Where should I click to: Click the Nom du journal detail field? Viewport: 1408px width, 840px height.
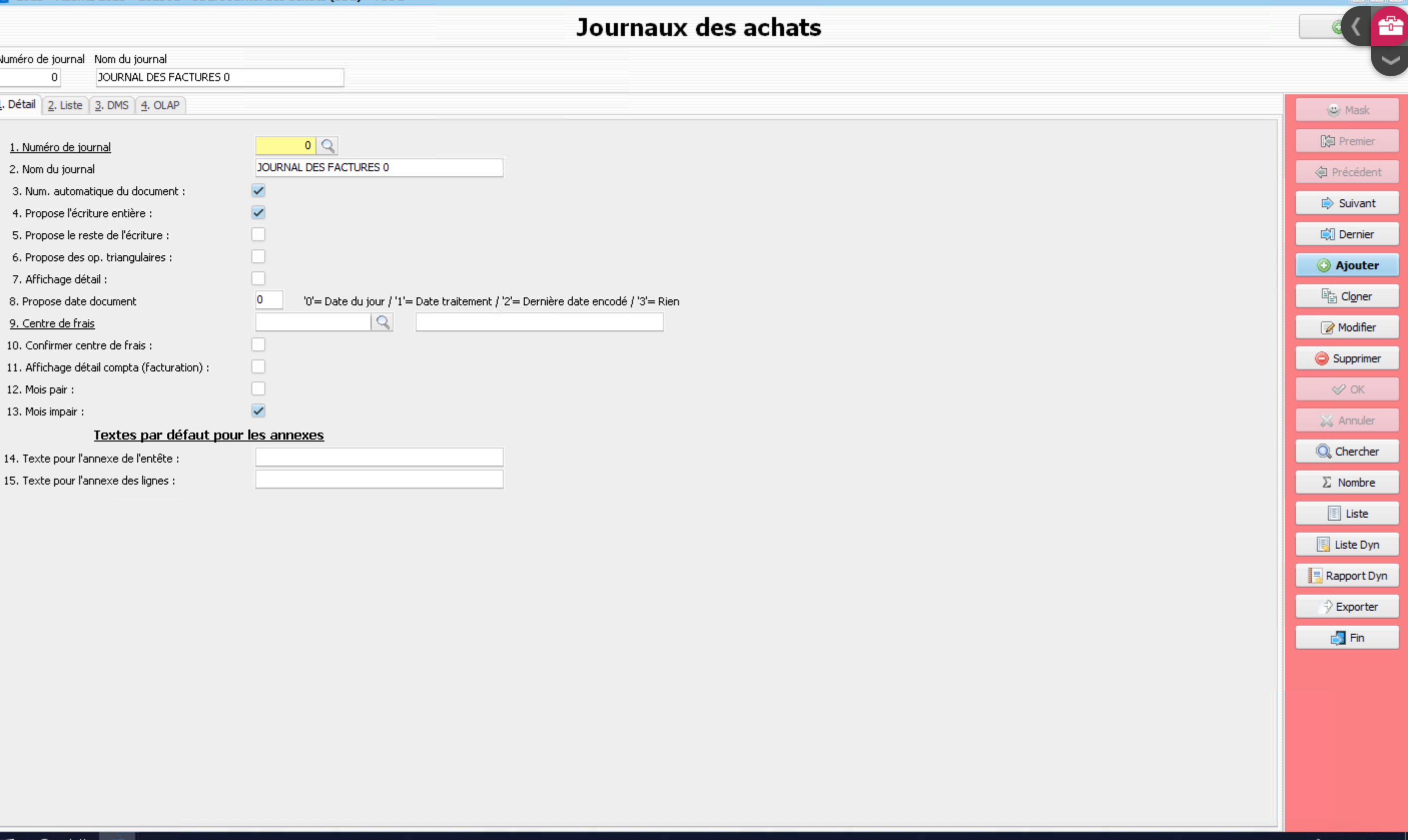pyautogui.click(x=379, y=168)
